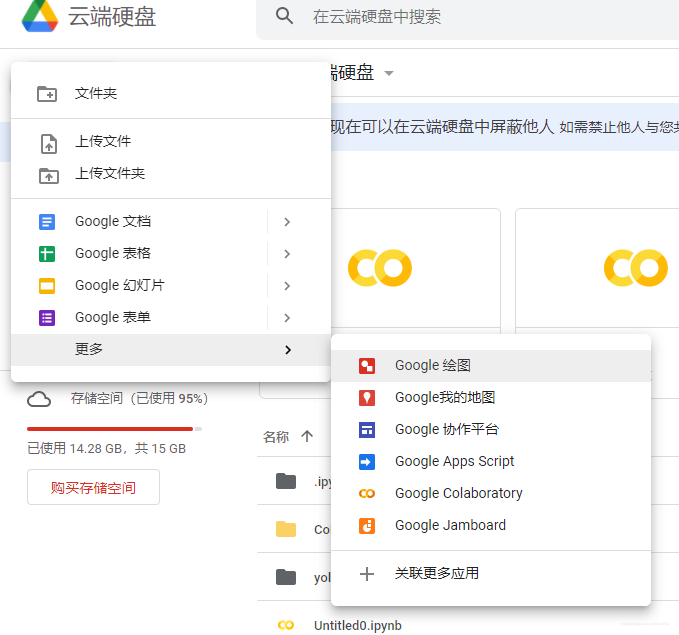Click the Untitled0.ipynb Colab file icon
This screenshot has height=635, width=679.
(x=286, y=625)
